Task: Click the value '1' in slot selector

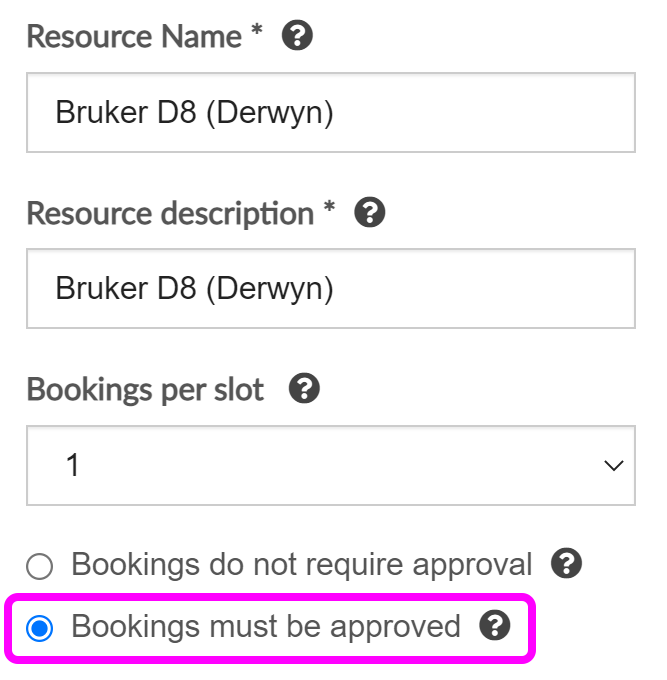Action: click(72, 466)
